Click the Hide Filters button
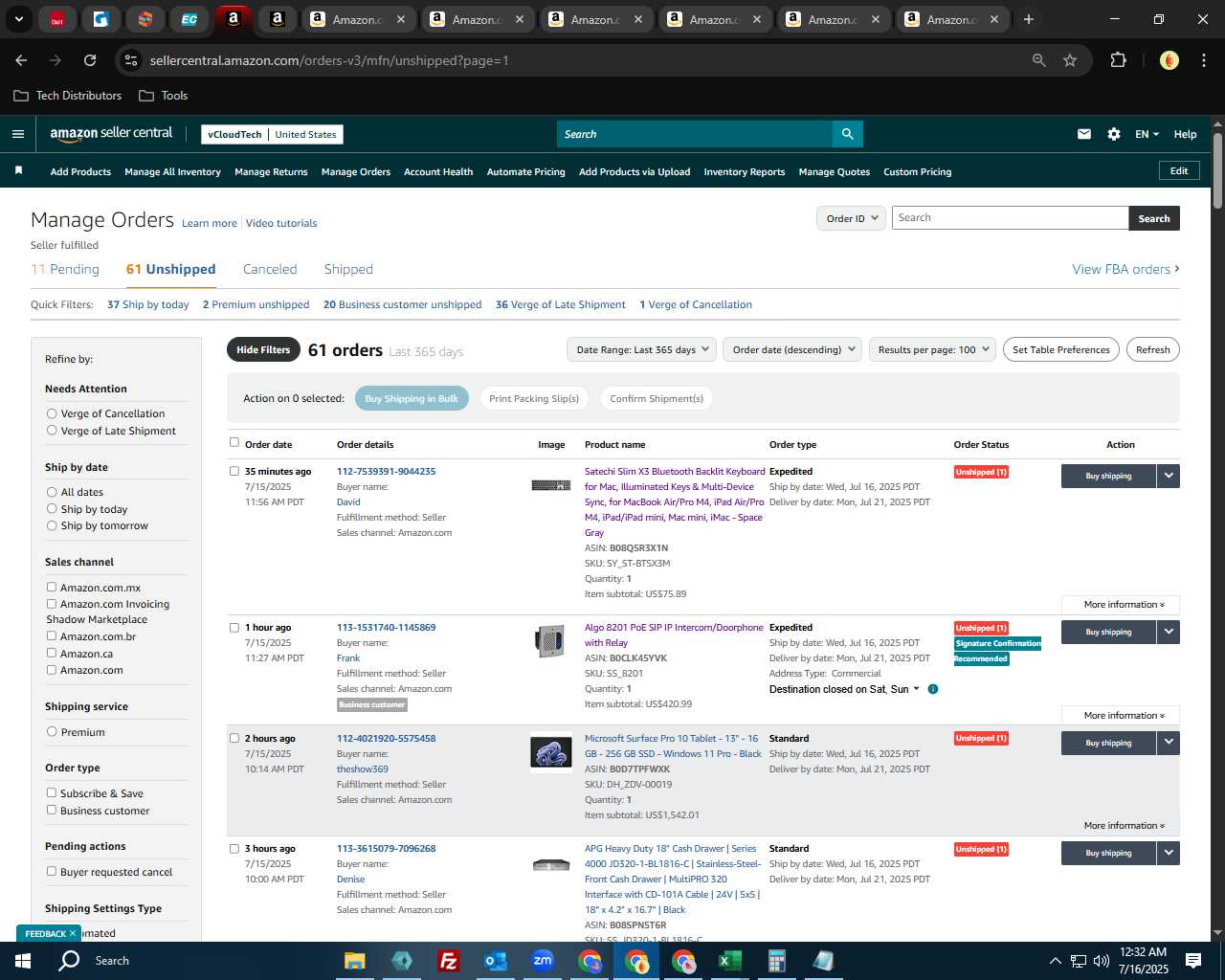This screenshot has width=1225, height=980. pos(263,349)
